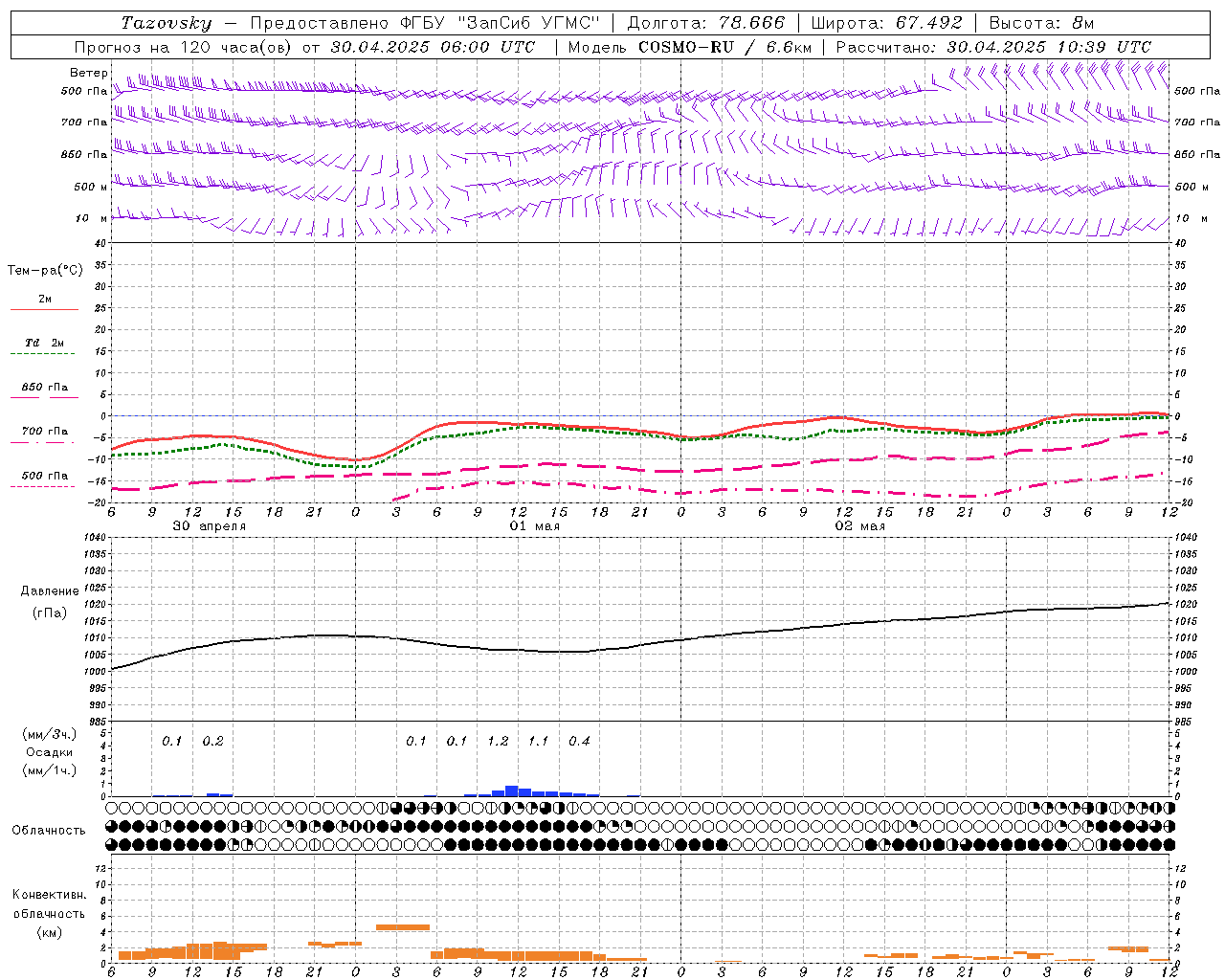Click the "Облачность" cloud cover row label
Viewport: 1225px width, 980px height.
coord(49,830)
